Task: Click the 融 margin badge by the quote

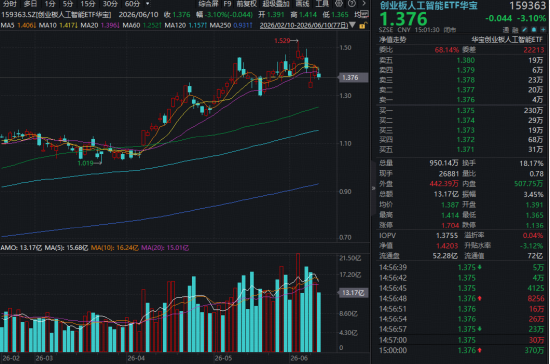Action: coord(515,30)
